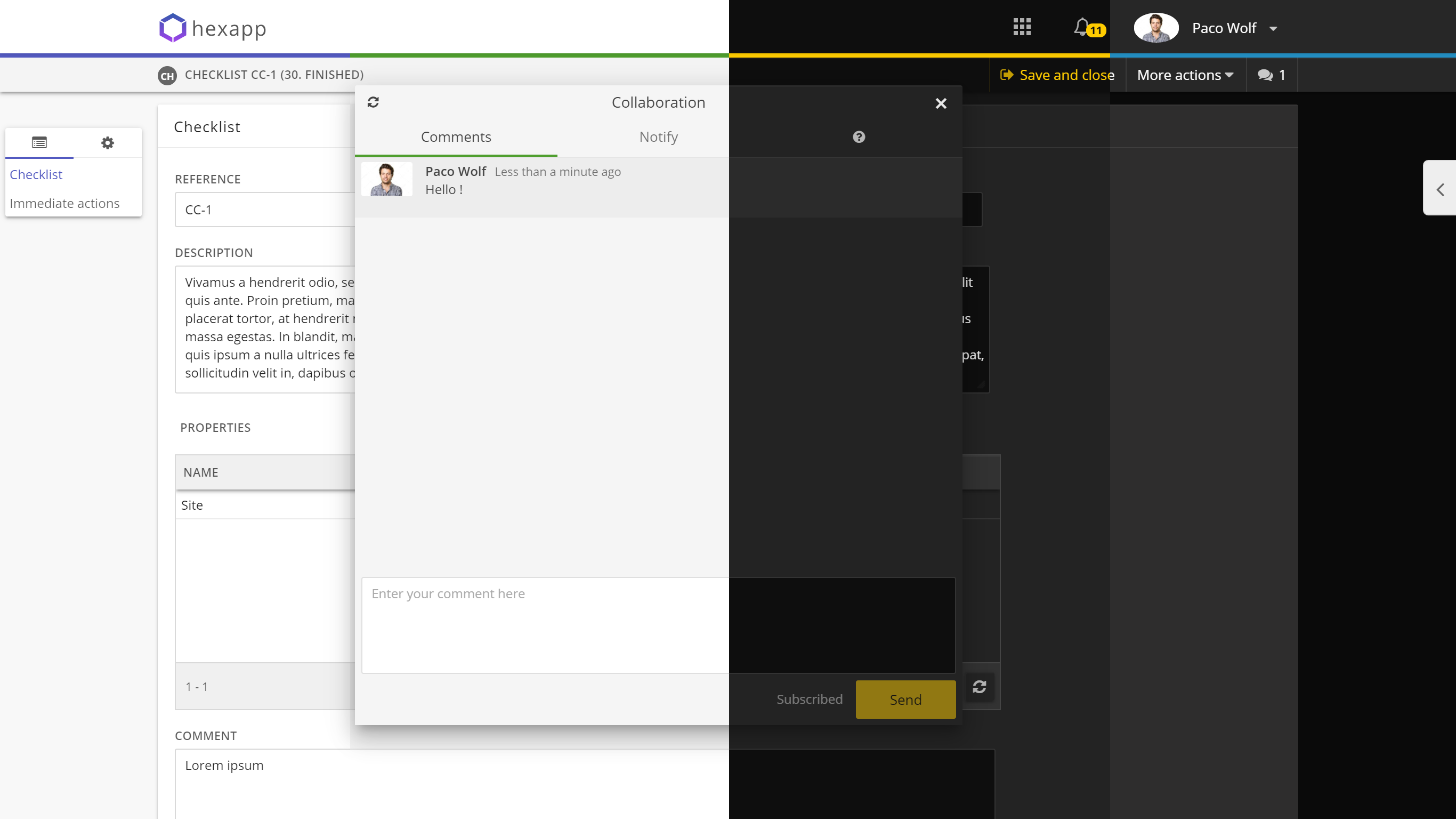Sort by the NAME column header
The image size is (1456, 819).
tap(200, 472)
